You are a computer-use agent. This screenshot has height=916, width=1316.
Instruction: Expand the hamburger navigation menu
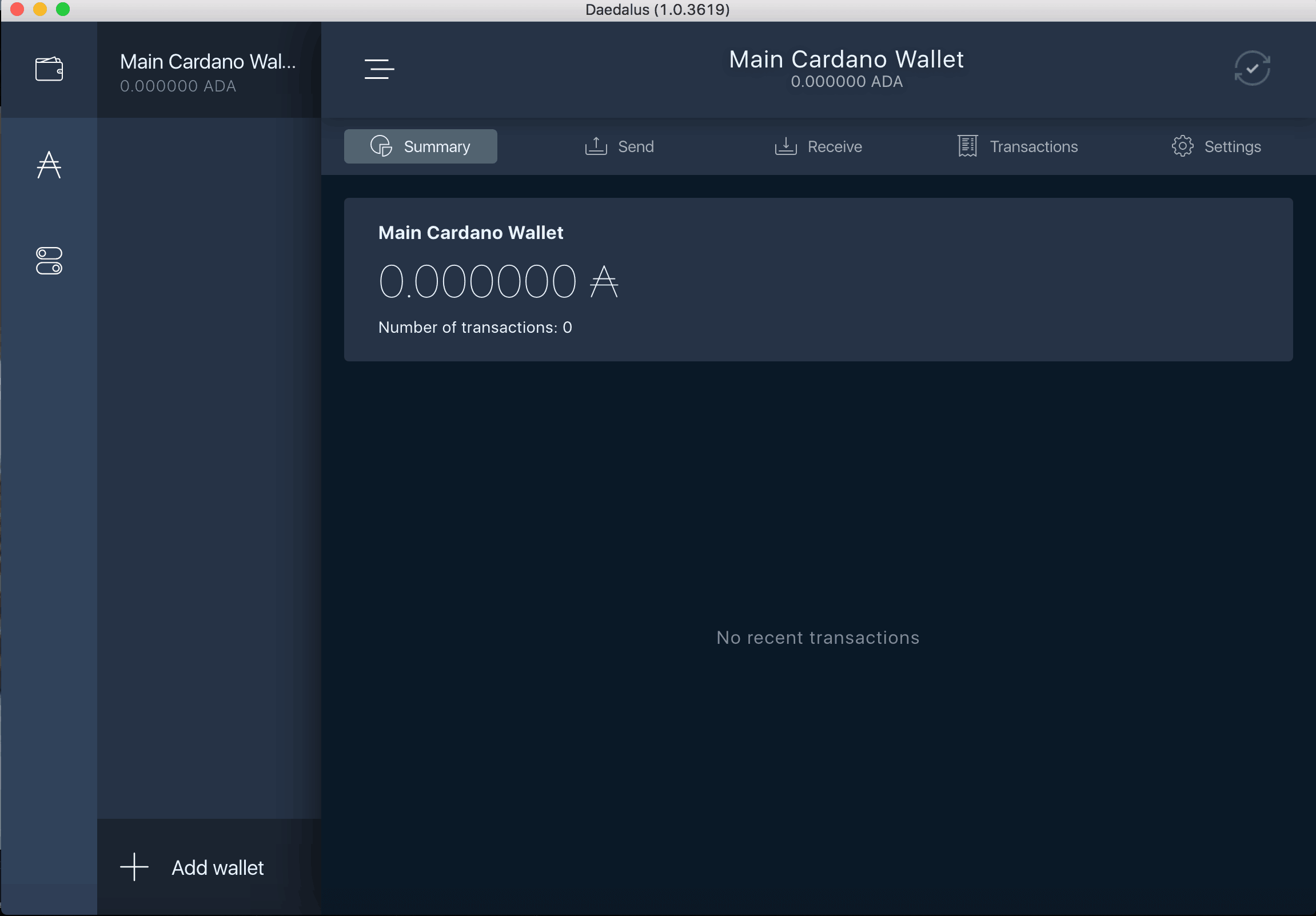tap(380, 68)
